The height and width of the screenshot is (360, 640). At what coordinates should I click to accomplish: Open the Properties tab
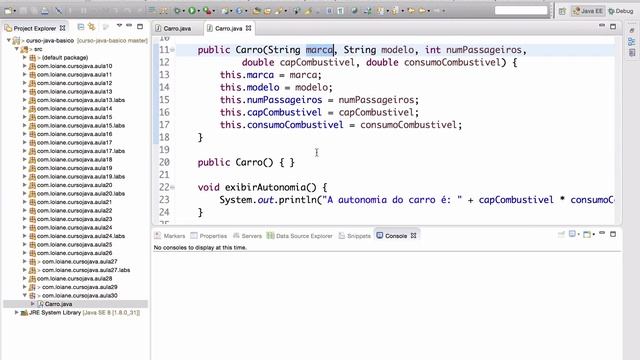pos(209,236)
